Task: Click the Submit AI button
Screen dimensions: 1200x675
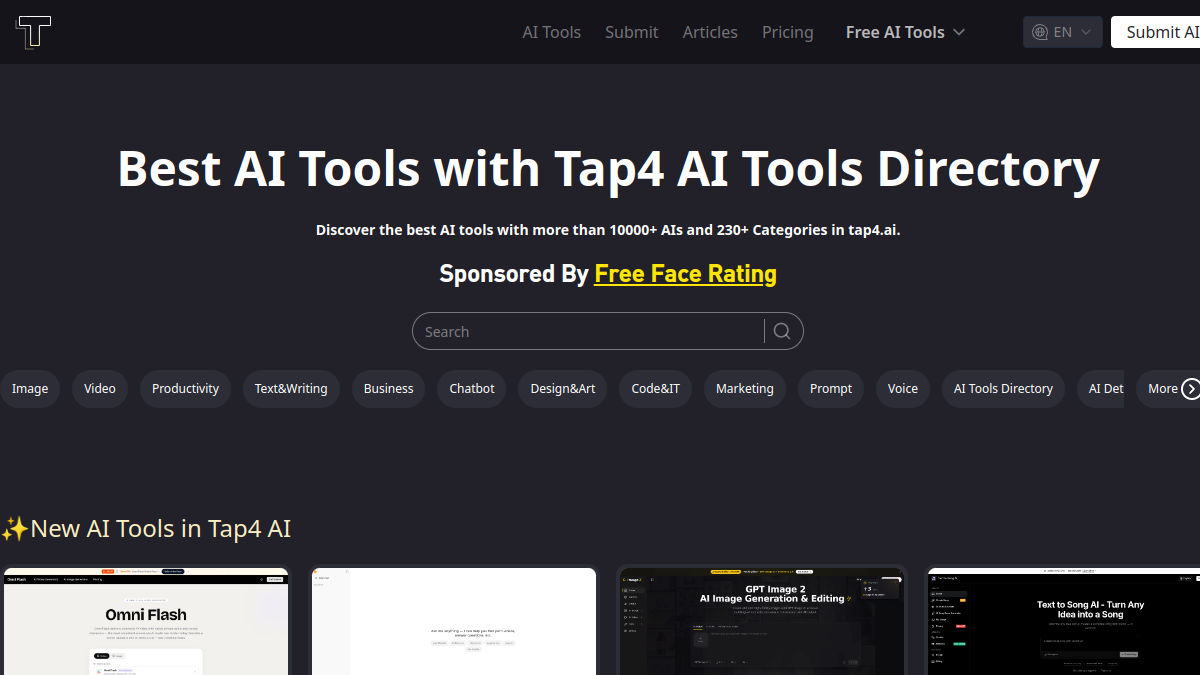Action: (x=1156, y=32)
